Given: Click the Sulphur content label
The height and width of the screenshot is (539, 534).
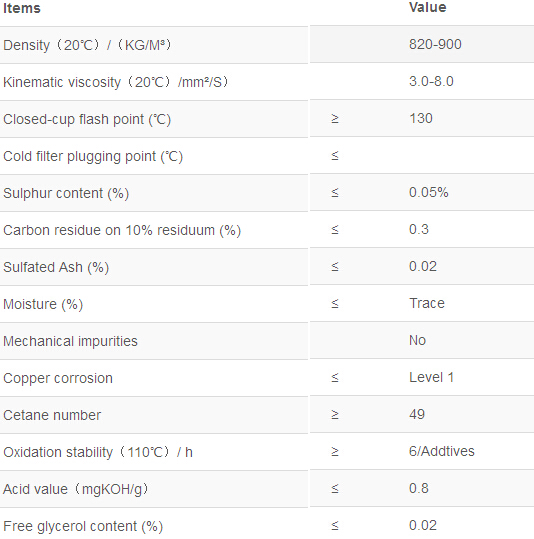Looking at the screenshot, I should point(66,193).
